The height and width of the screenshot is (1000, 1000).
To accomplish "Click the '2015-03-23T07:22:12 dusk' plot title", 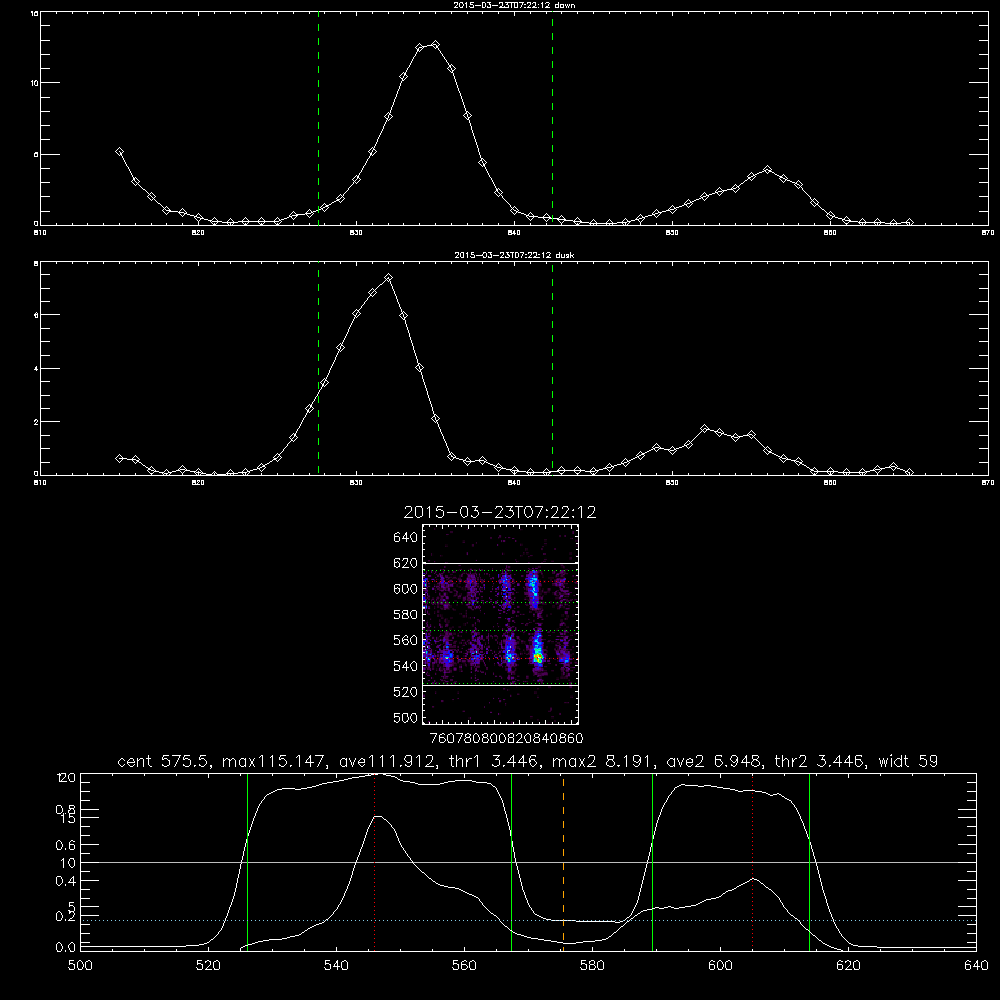I will pos(514,255).
